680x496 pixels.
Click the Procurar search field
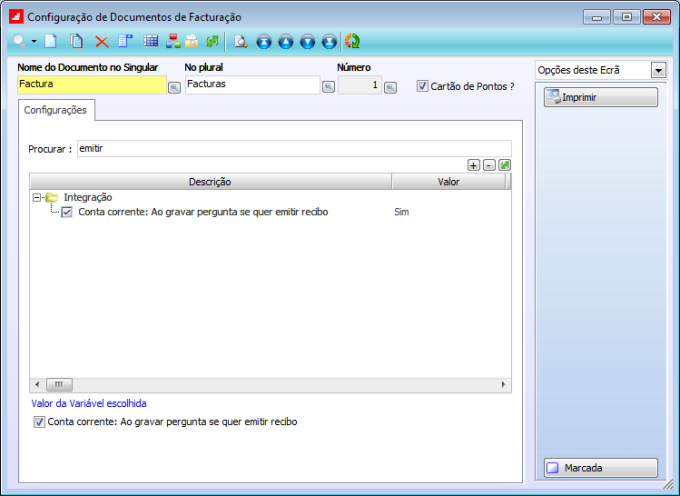pyautogui.click(x=294, y=149)
